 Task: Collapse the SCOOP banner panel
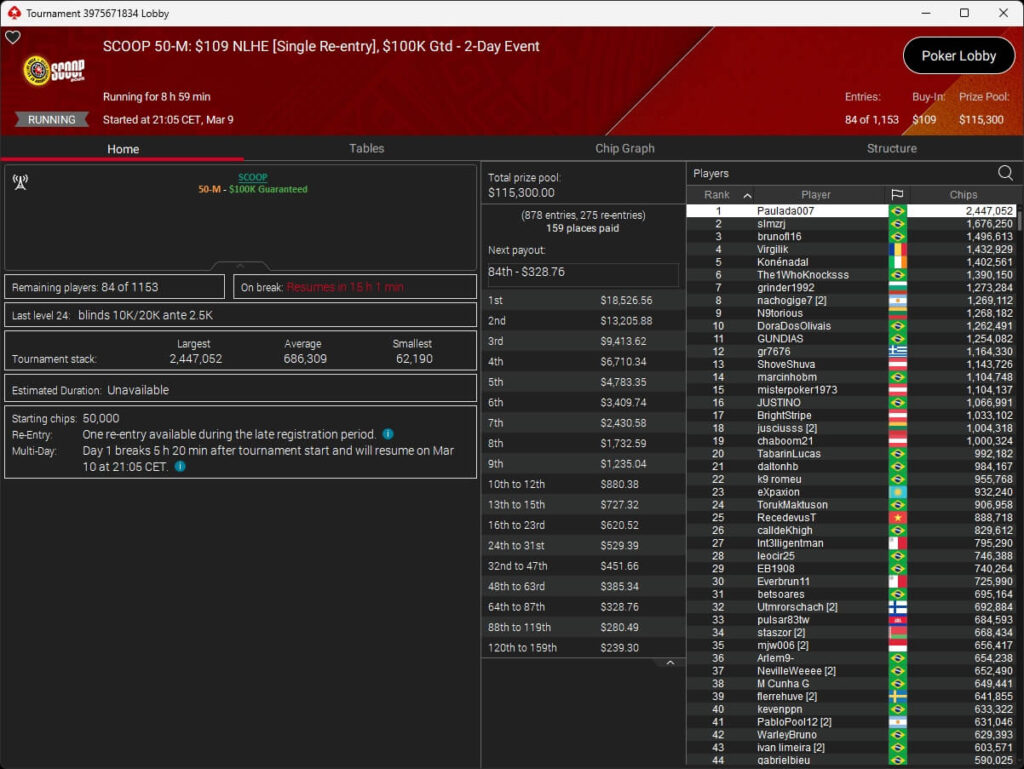click(240, 266)
